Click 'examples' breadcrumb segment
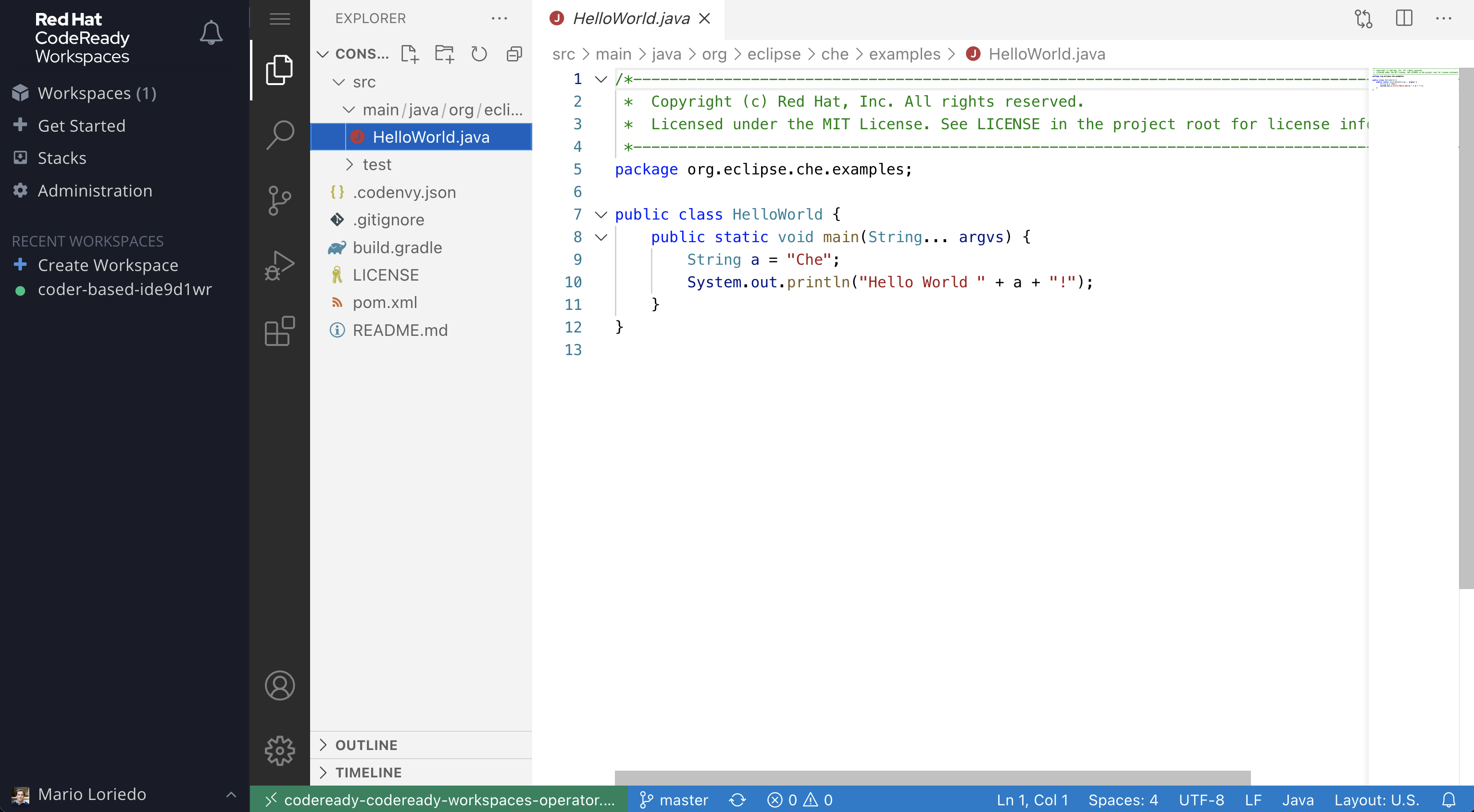Image resolution: width=1474 pixels, height=812 pixels. (905, 54)
